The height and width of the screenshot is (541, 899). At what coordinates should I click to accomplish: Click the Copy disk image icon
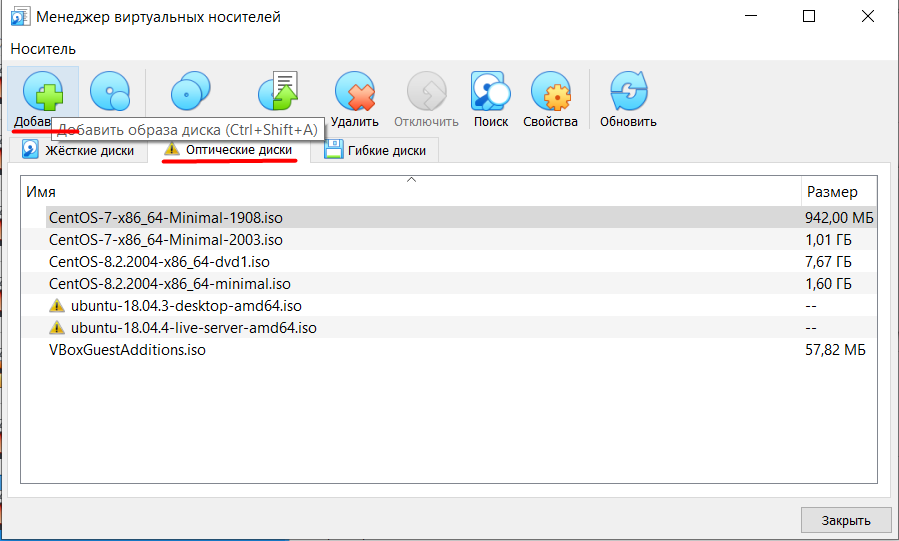[x=191, y=91]
